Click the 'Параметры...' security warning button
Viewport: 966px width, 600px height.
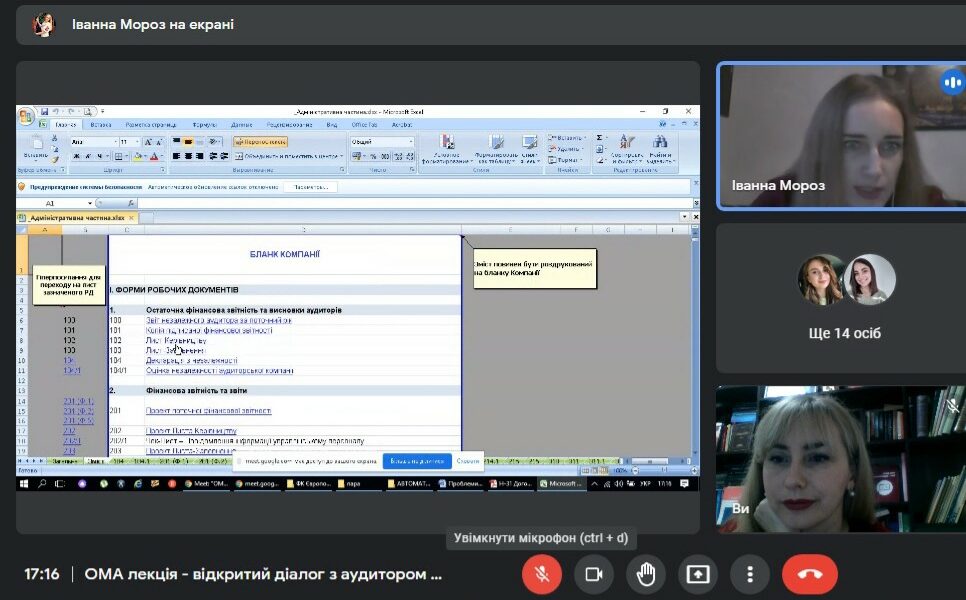pyautogui.click(x=310, y=187)
